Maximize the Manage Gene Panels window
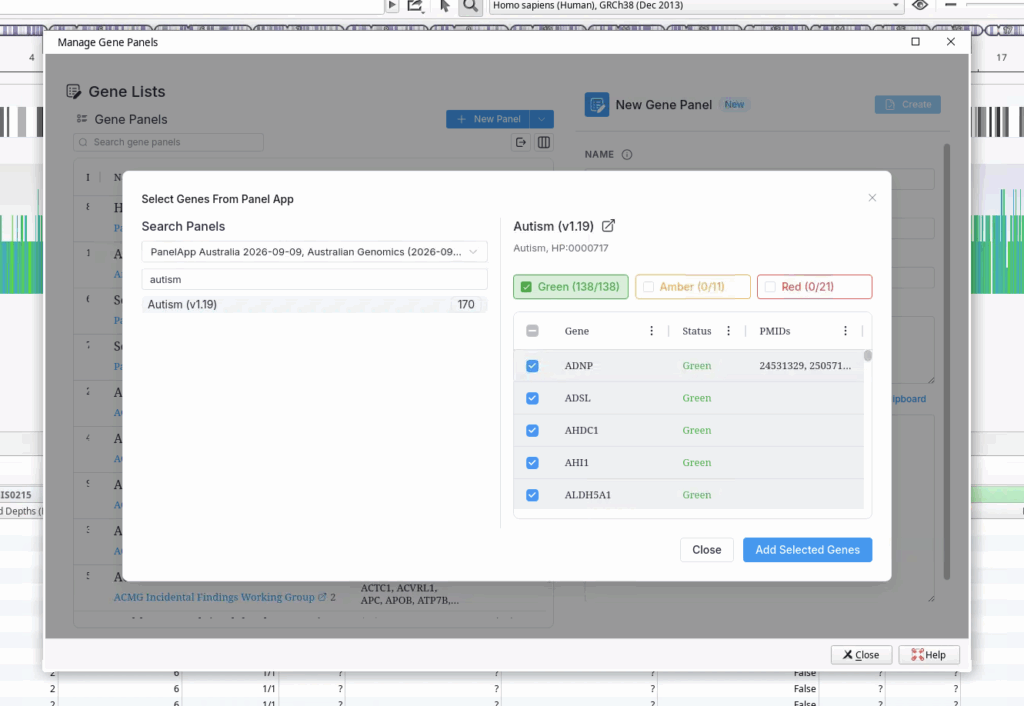The height and width of the screenshot is (706, 1024). coord(916,42)
